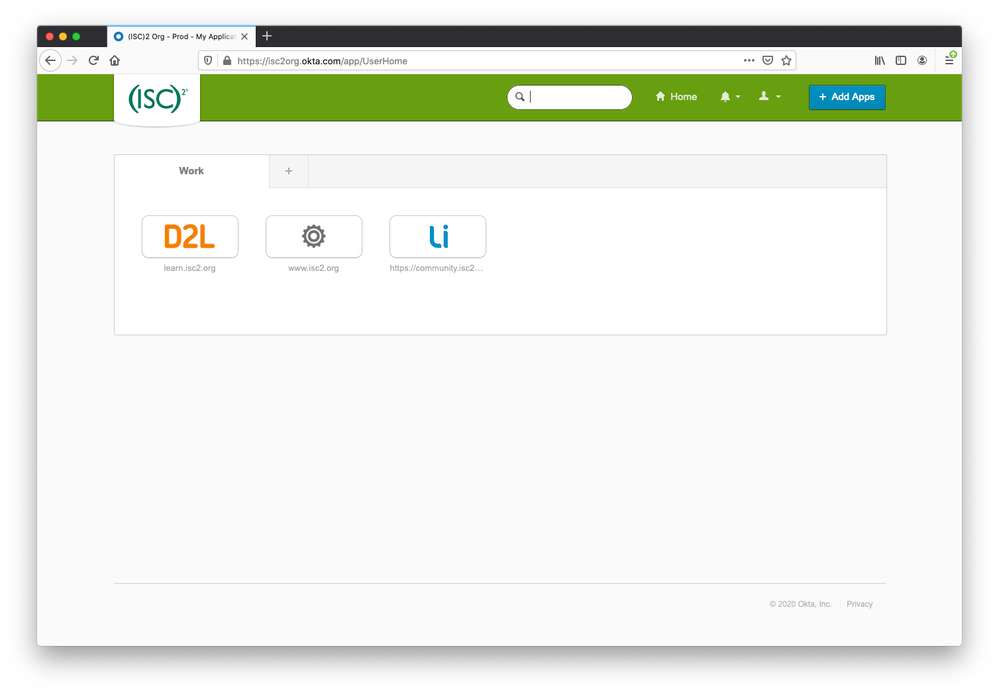The width and height of the screenshot is (999, 695).
Task: Select the Work tab
Action: pyautogui.click(x=192, y=171)
